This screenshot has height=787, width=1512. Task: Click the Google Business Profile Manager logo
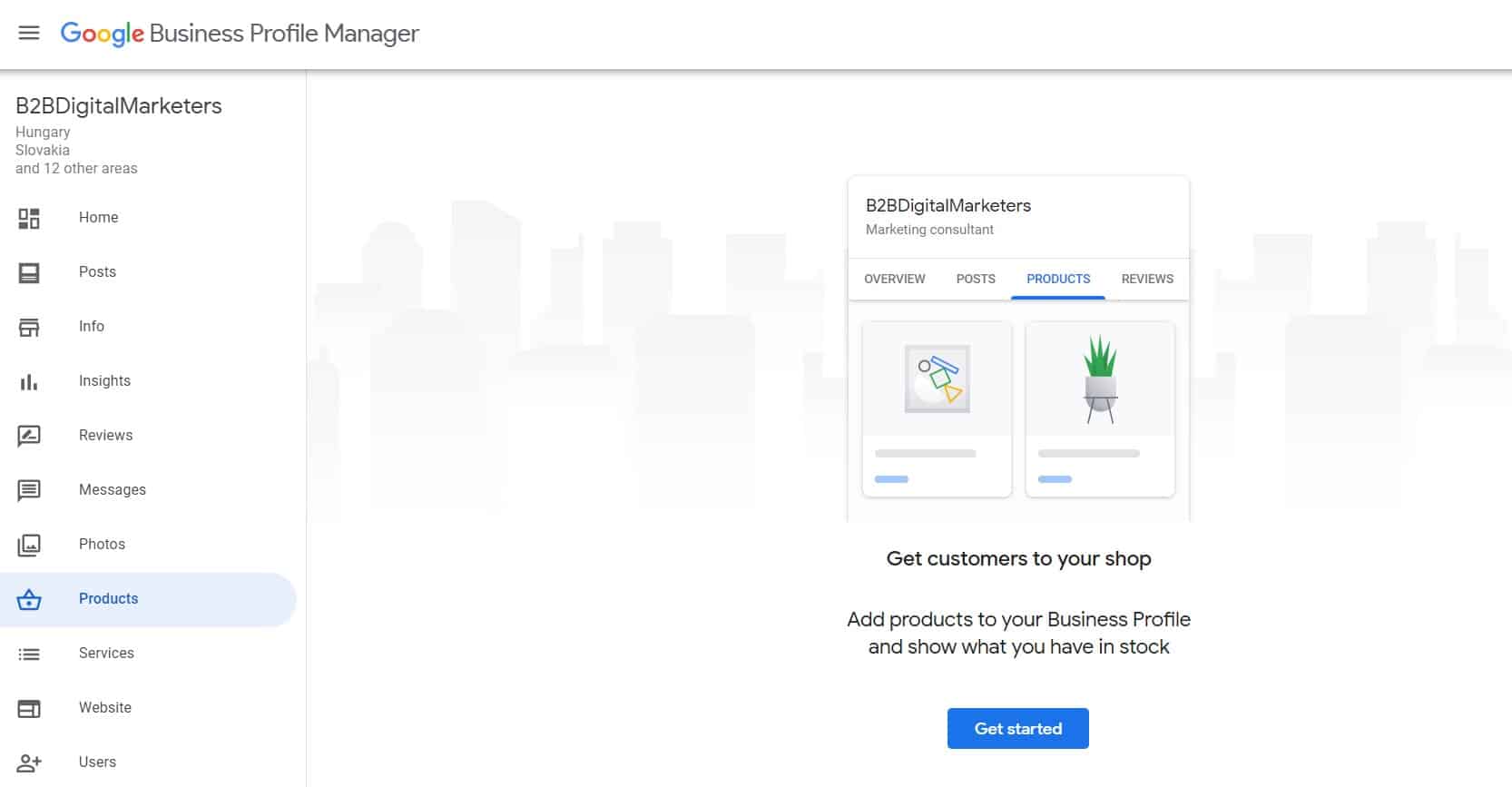[x=240, y=34]
